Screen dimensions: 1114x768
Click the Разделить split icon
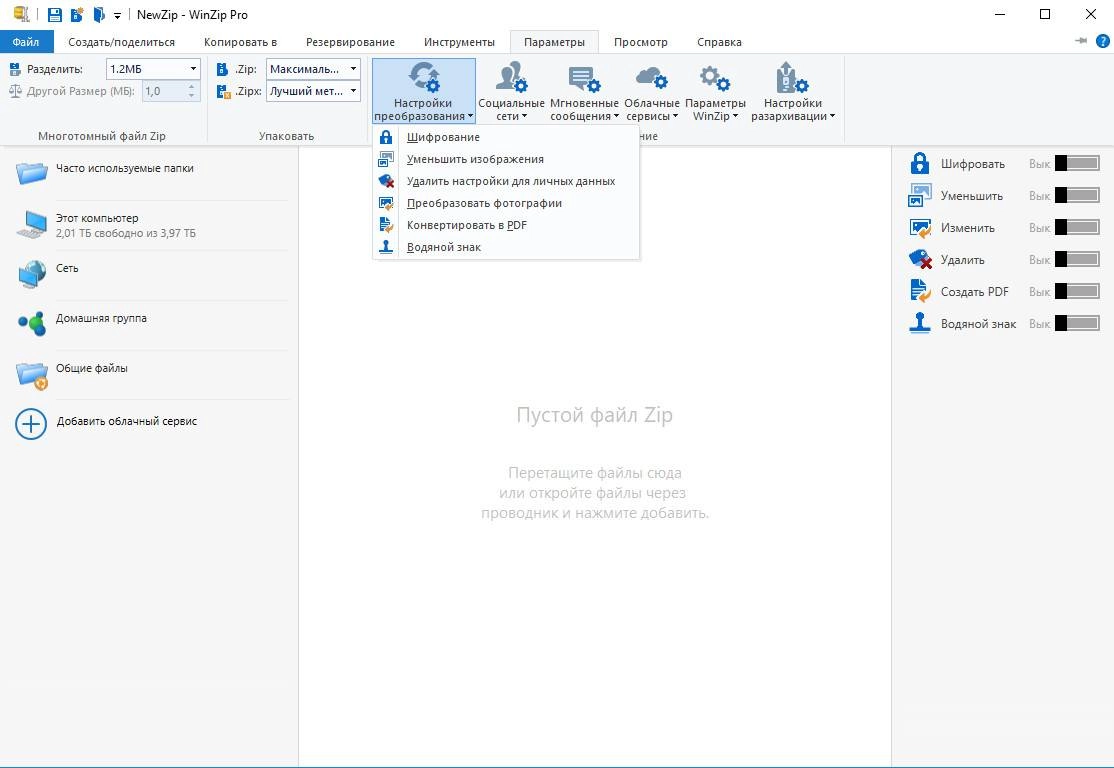tap(15, 69)
